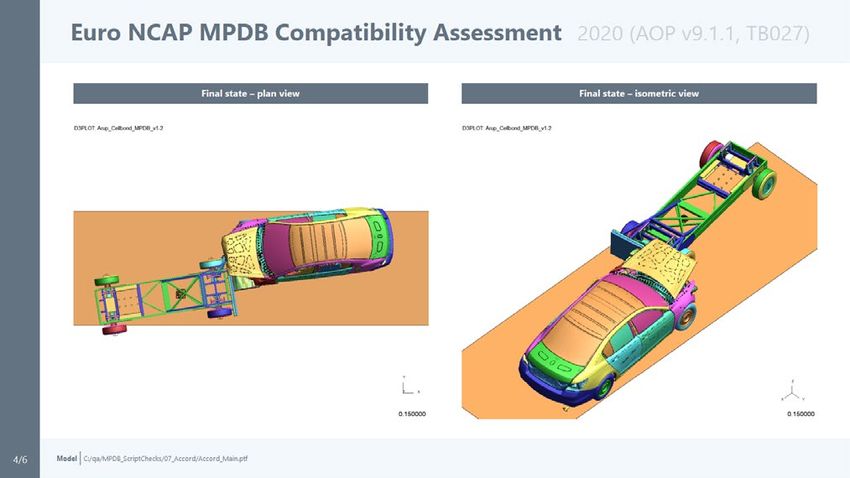Click the XY axis triad in plan view
The width and height of the screenshot is (850, 478).
(x=410, y=385)
